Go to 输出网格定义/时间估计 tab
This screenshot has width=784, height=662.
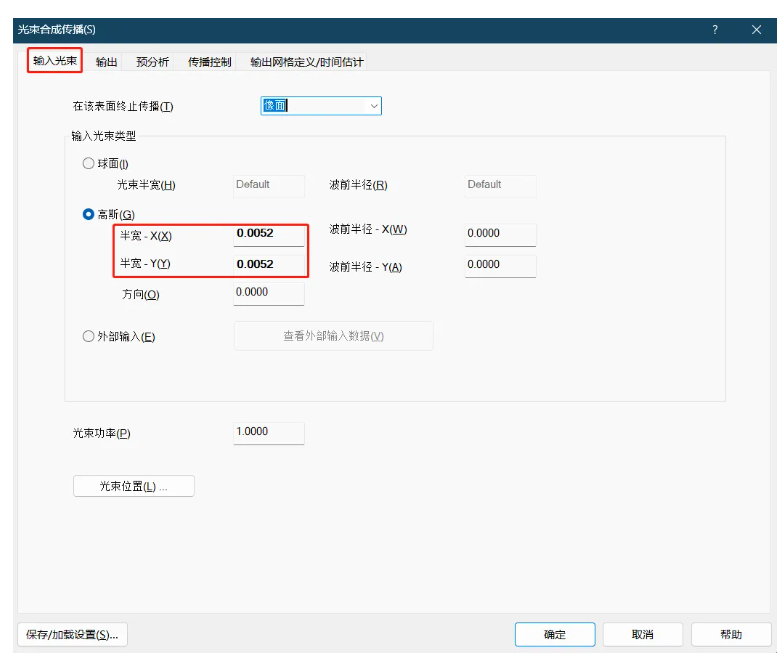307,62
